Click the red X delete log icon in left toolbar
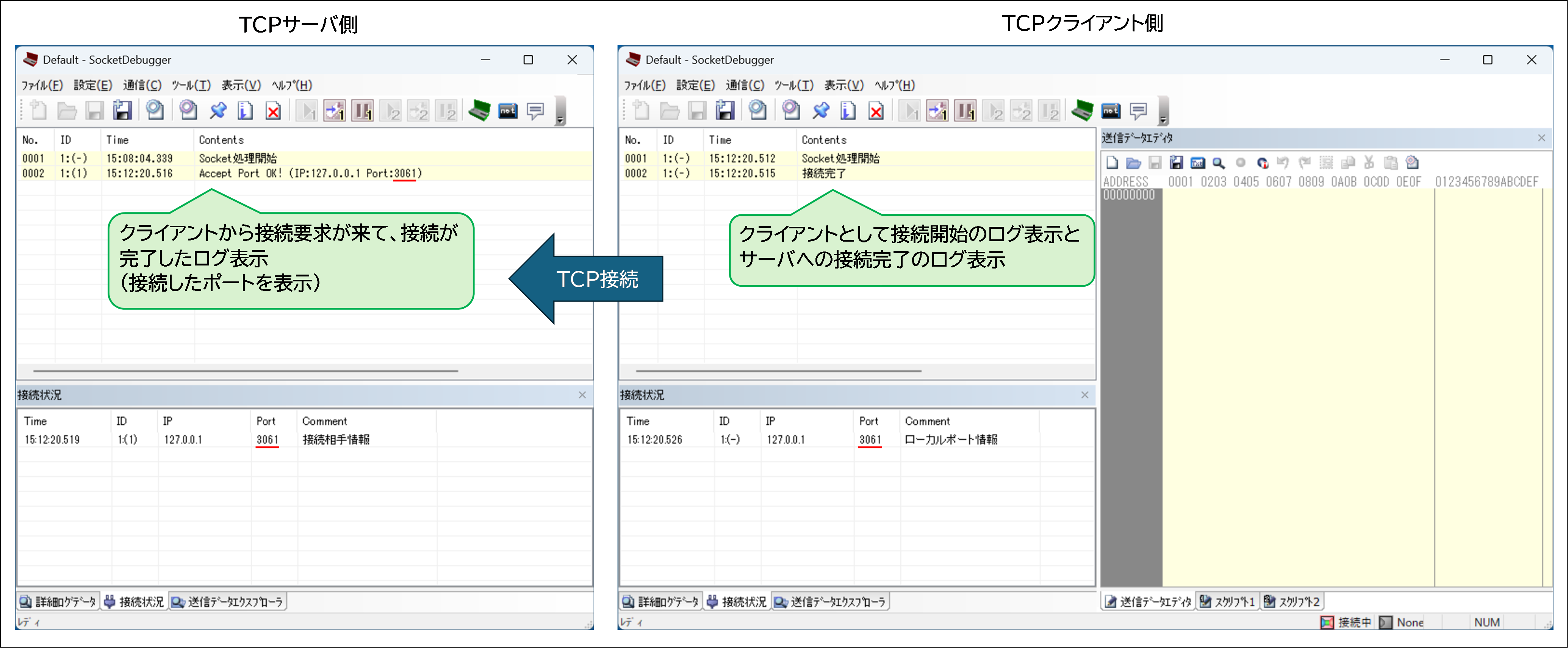Screen dimensions: 1568x648 tap(273, 111)
